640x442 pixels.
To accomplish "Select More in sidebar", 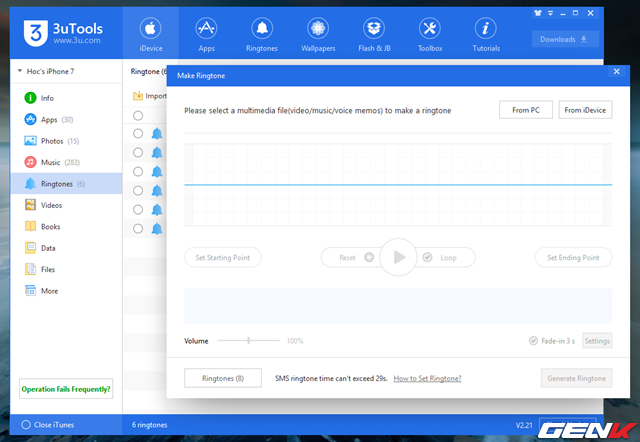I will coord(66,291).
